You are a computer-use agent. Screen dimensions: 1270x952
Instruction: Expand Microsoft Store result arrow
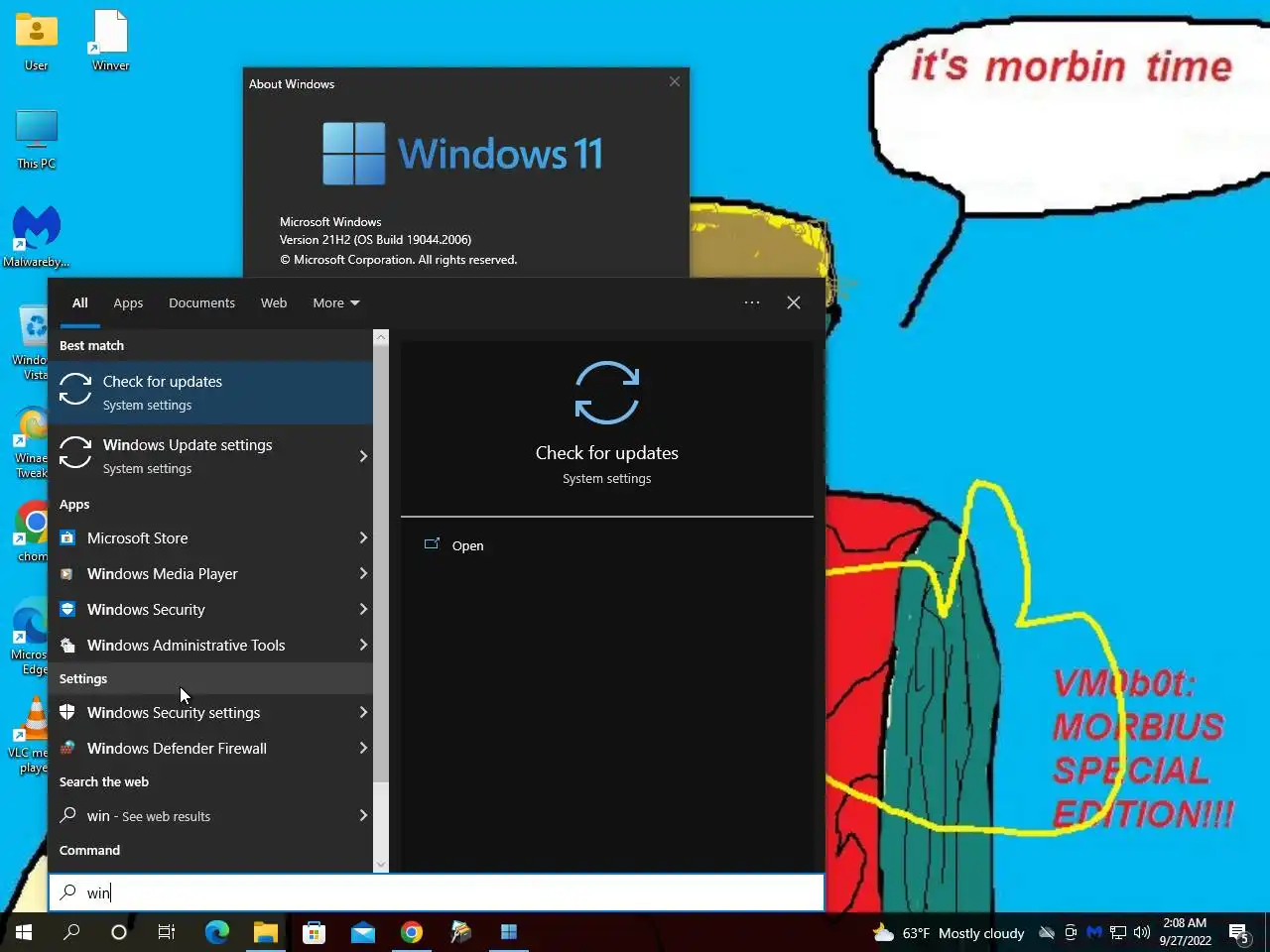point(363,537)
